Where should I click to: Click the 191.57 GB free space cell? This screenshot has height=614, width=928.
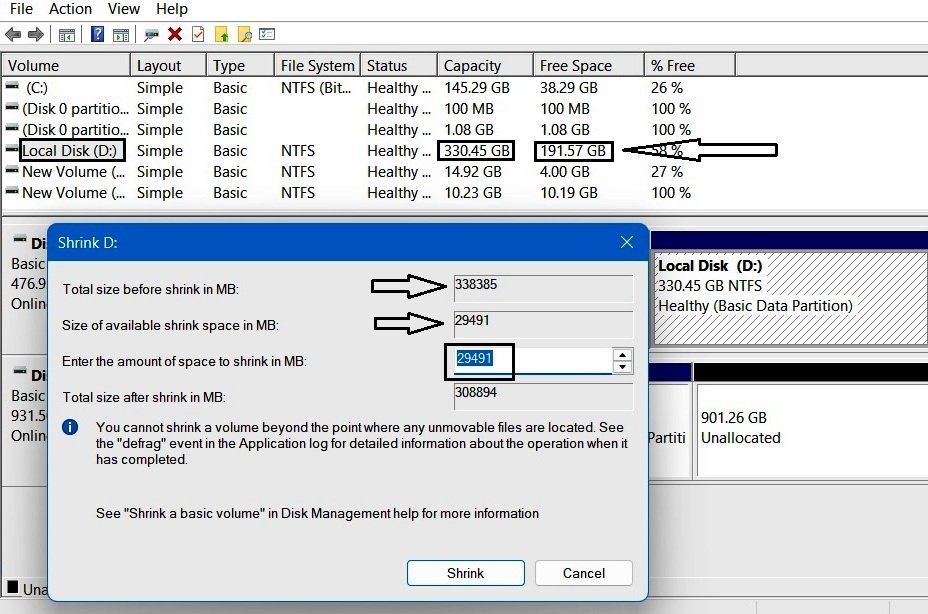pos(573,150)
